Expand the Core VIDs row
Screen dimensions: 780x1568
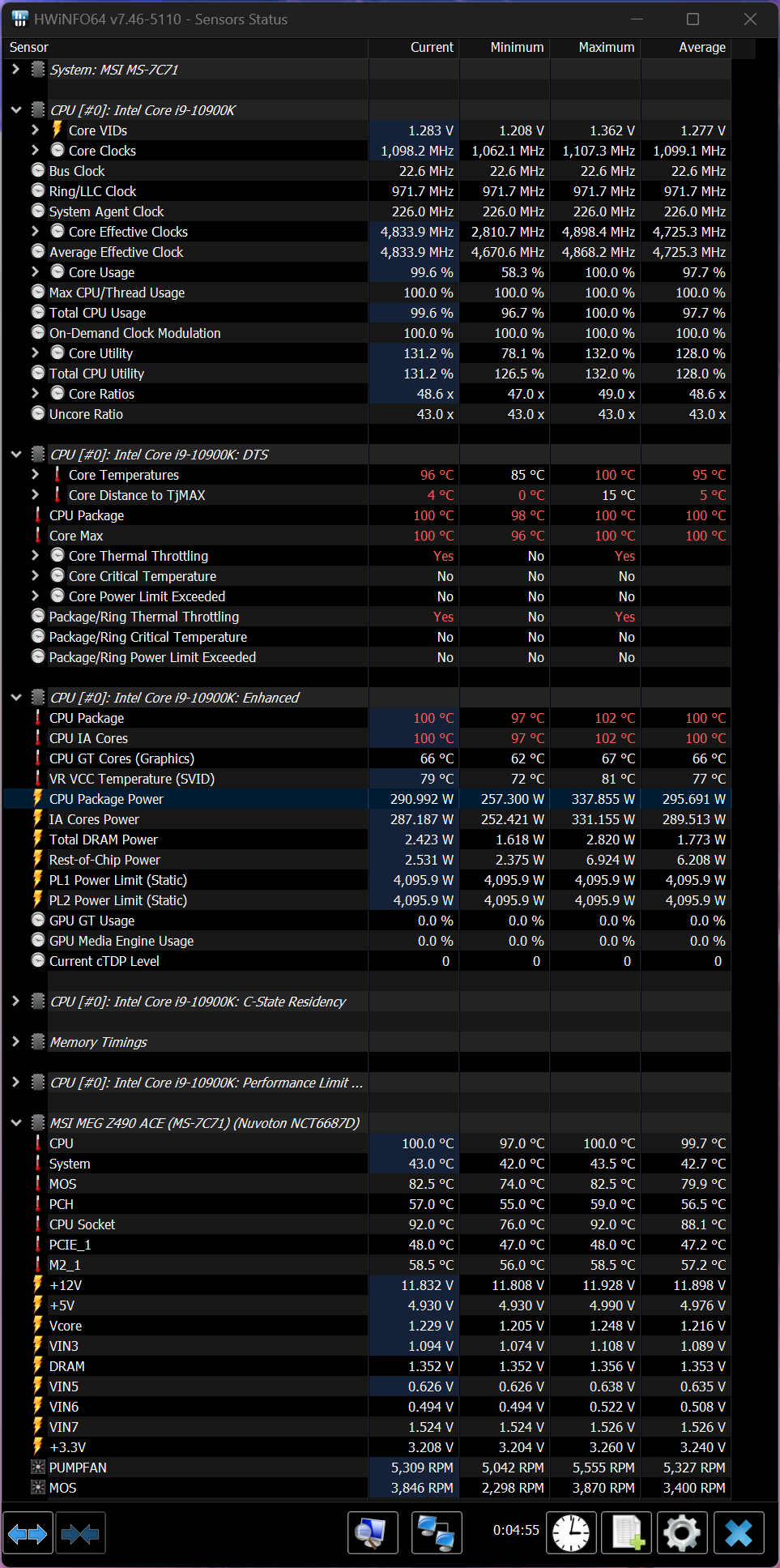pyautogui.click(x=35, y=130)
